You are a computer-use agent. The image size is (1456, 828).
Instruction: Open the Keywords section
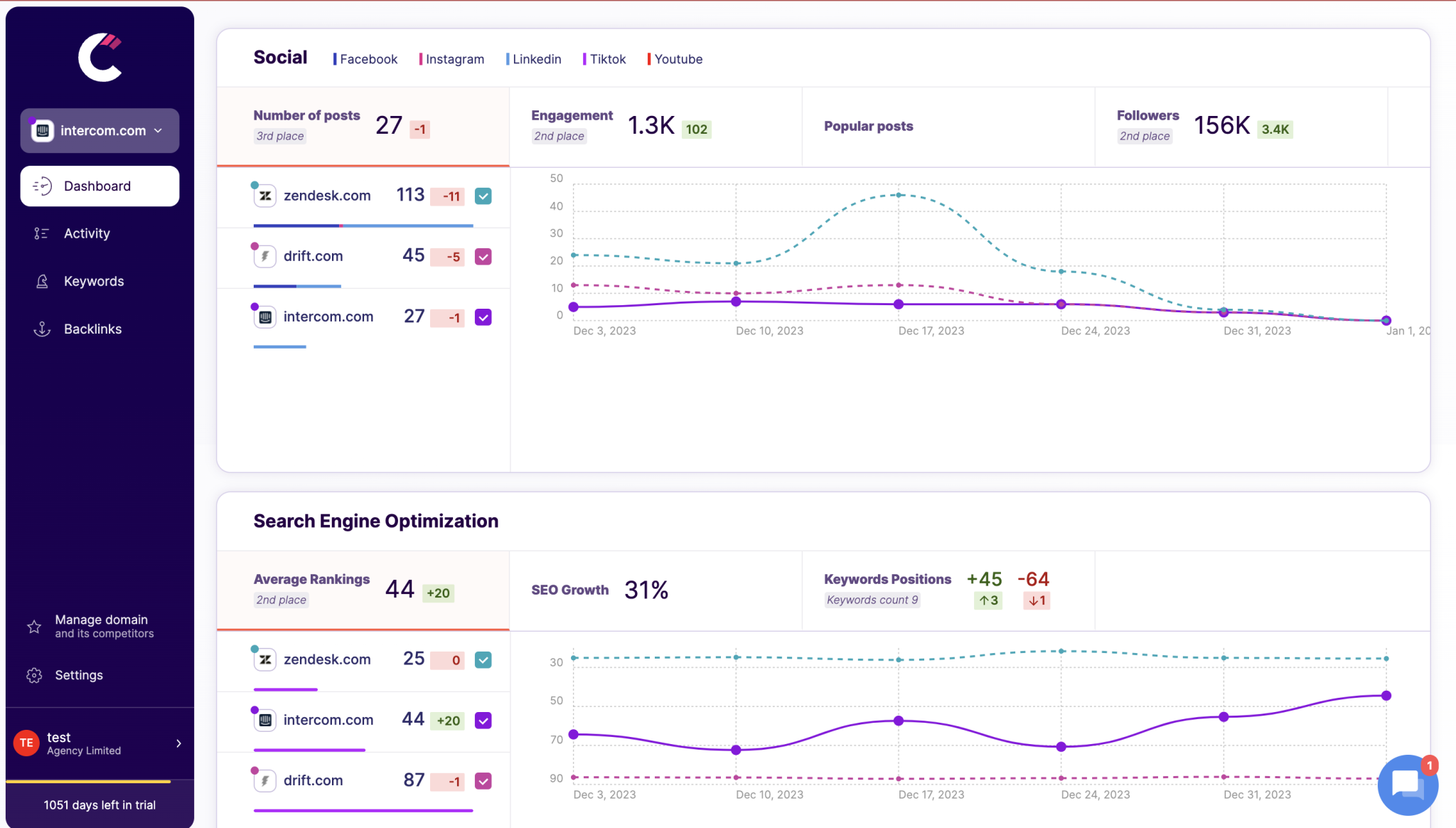(94, 281)
